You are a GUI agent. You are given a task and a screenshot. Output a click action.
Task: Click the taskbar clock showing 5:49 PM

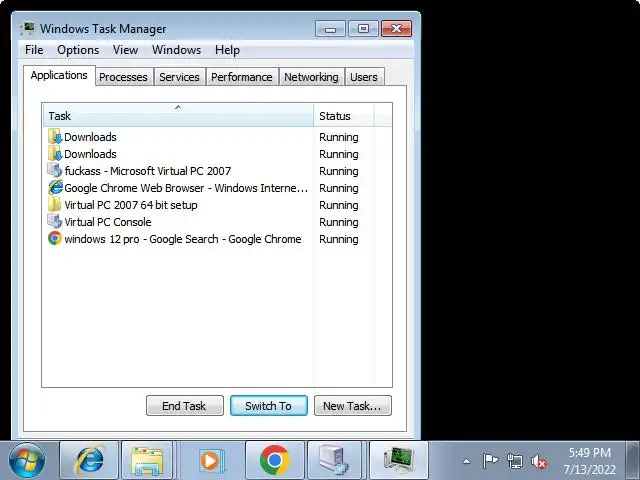[590, 461]
